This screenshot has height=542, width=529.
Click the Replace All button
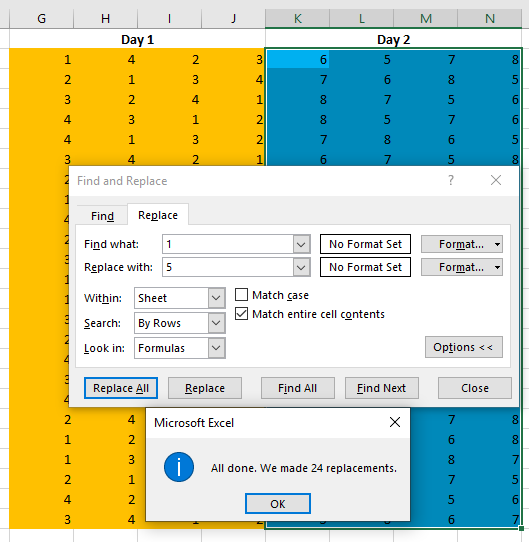[121, 388]
